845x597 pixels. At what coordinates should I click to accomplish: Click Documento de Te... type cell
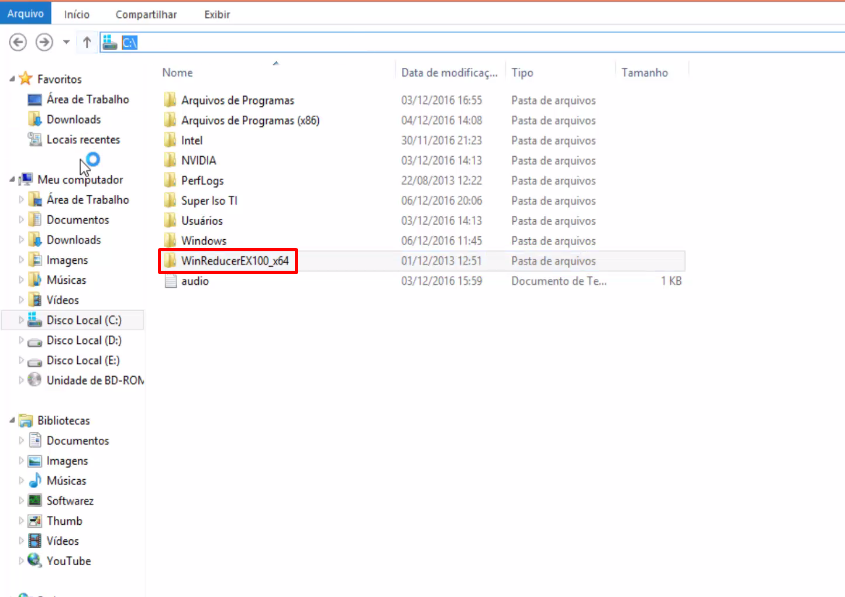point(558,281)
